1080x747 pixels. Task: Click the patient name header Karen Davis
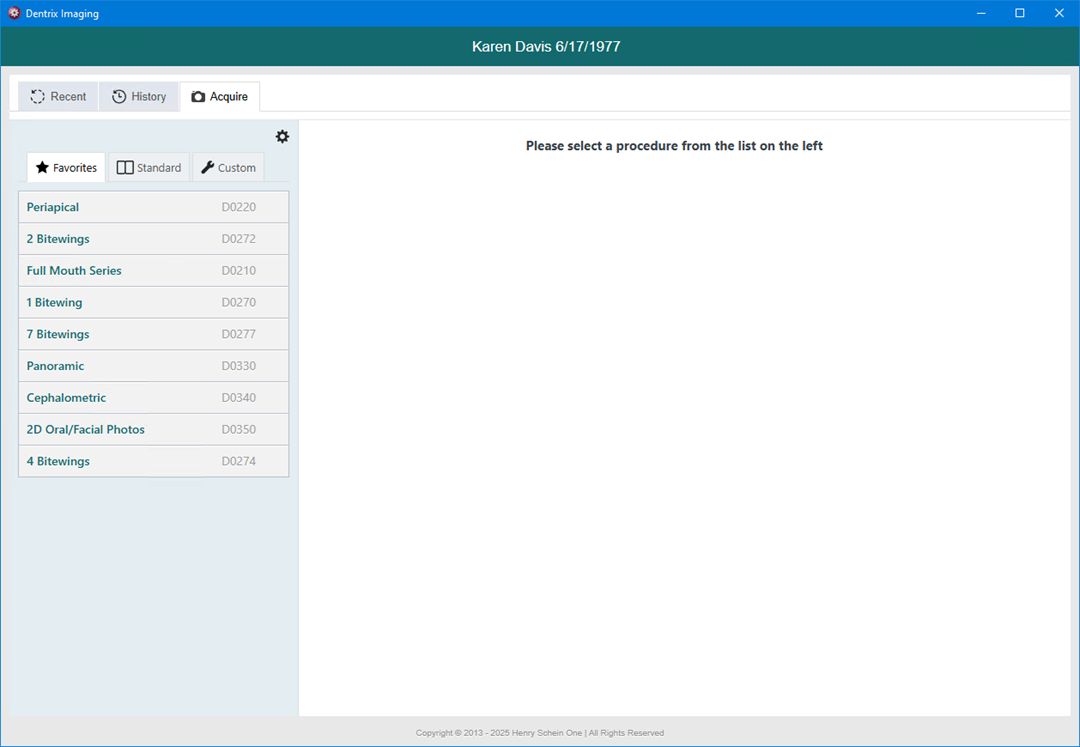pos(546,47)
